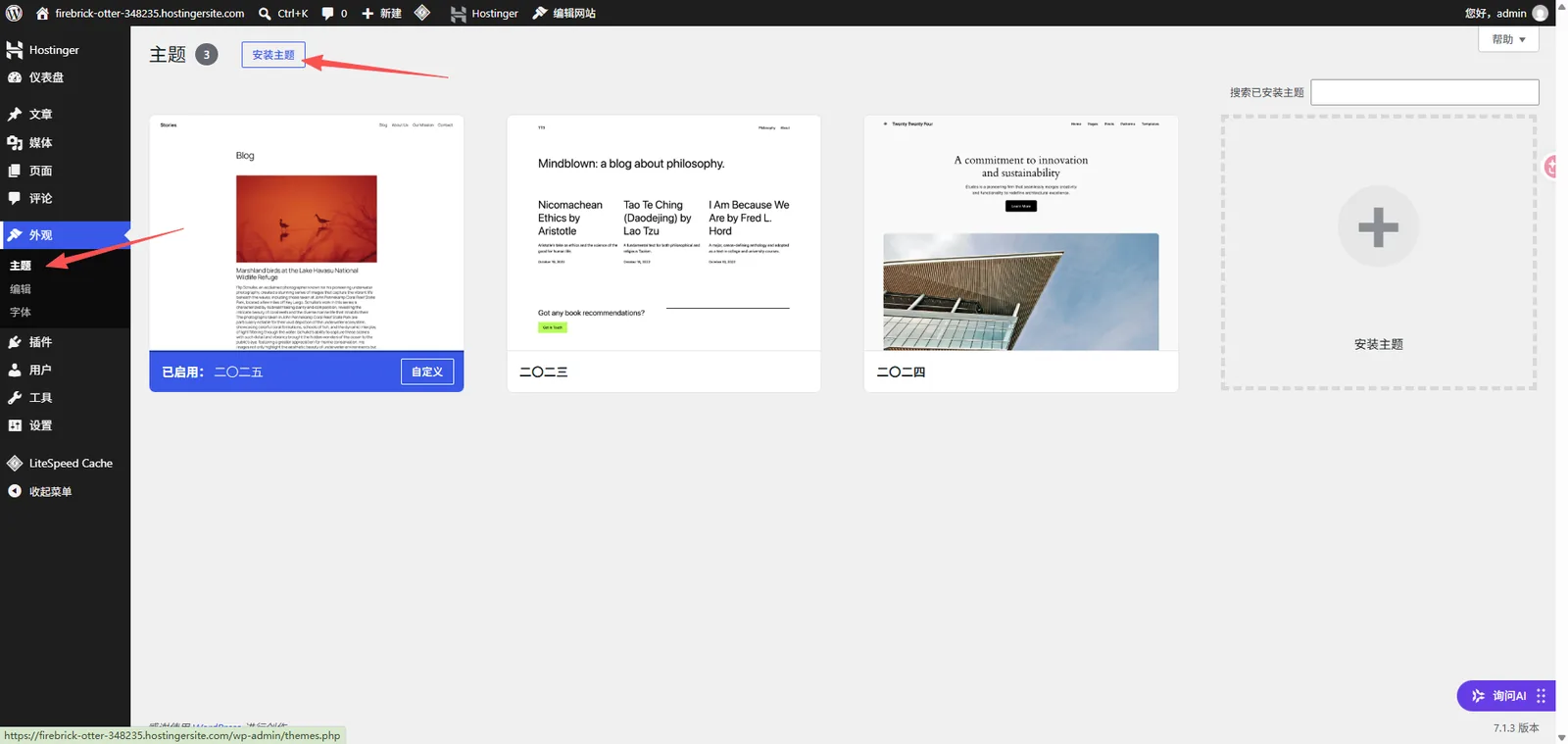This screenshot has width=1568, height=744.
Task: Click the LiteSpeed diamond icon in admin bar
Action: click(422, 13)
